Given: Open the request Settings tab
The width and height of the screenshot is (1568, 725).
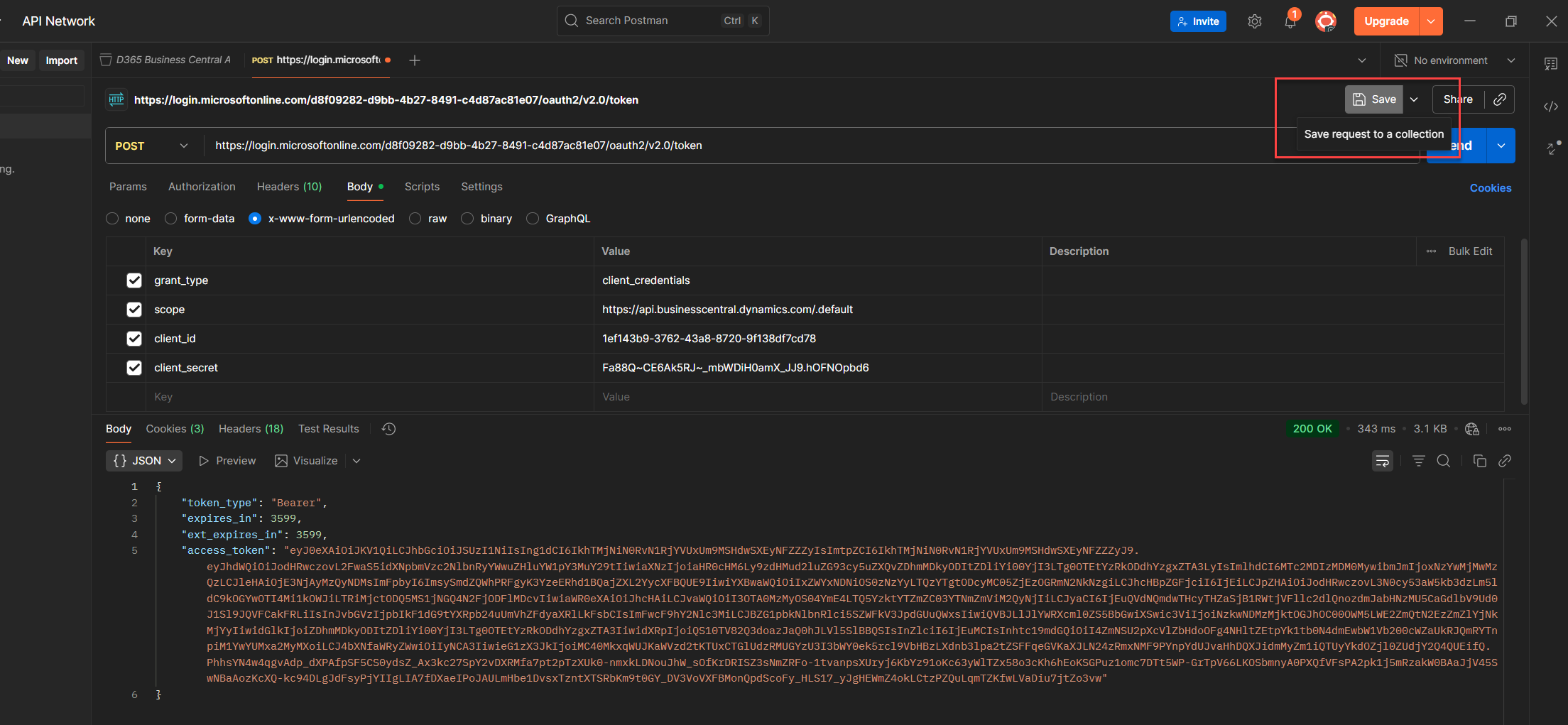Looking at the screenshot, I should 481,187.
